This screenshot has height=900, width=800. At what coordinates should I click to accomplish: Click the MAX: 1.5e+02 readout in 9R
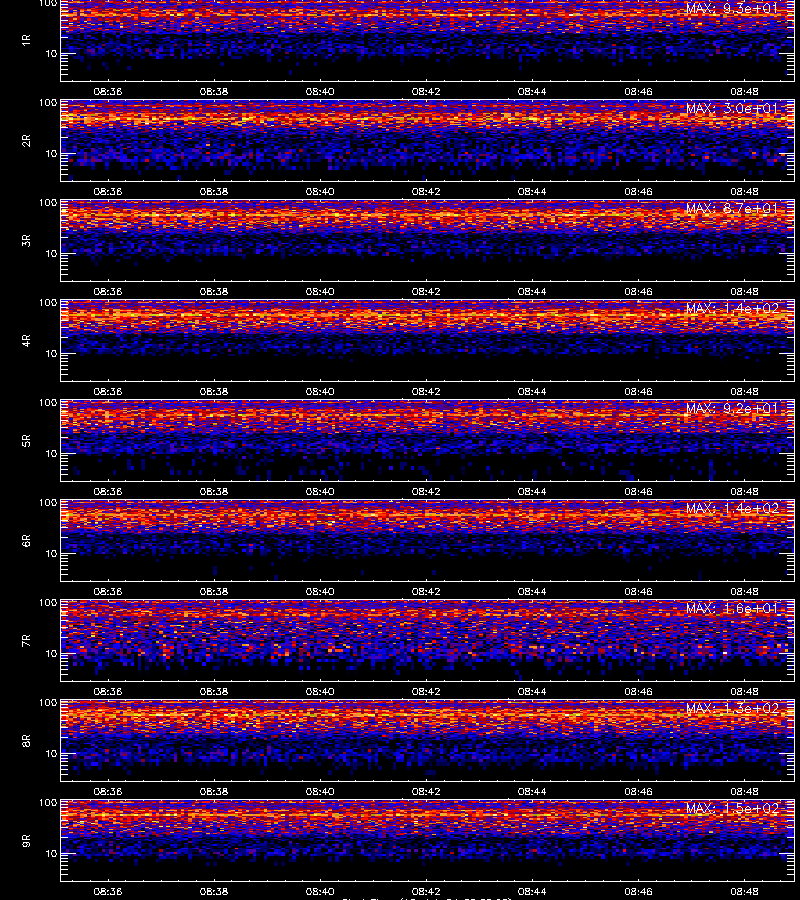(732, 808)
